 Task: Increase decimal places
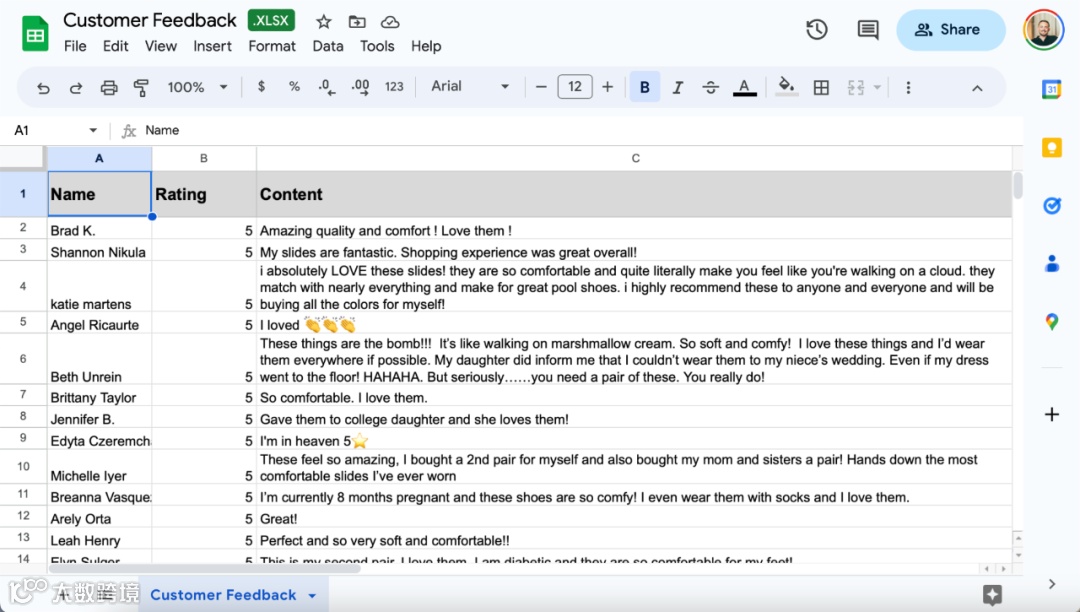pyautogui.click(x=360, y=87)
